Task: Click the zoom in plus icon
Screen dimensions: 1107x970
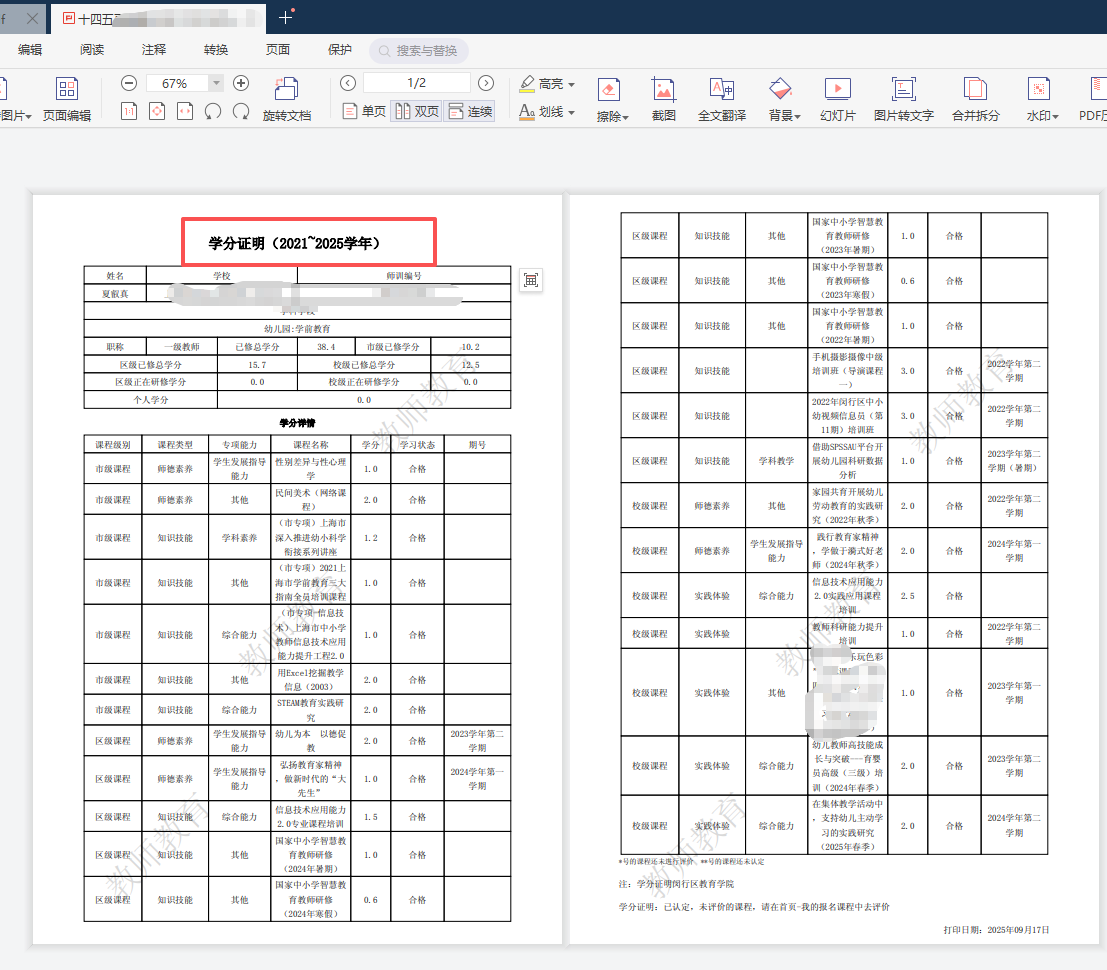Action: pyautogui.click(x=241, y=83)
